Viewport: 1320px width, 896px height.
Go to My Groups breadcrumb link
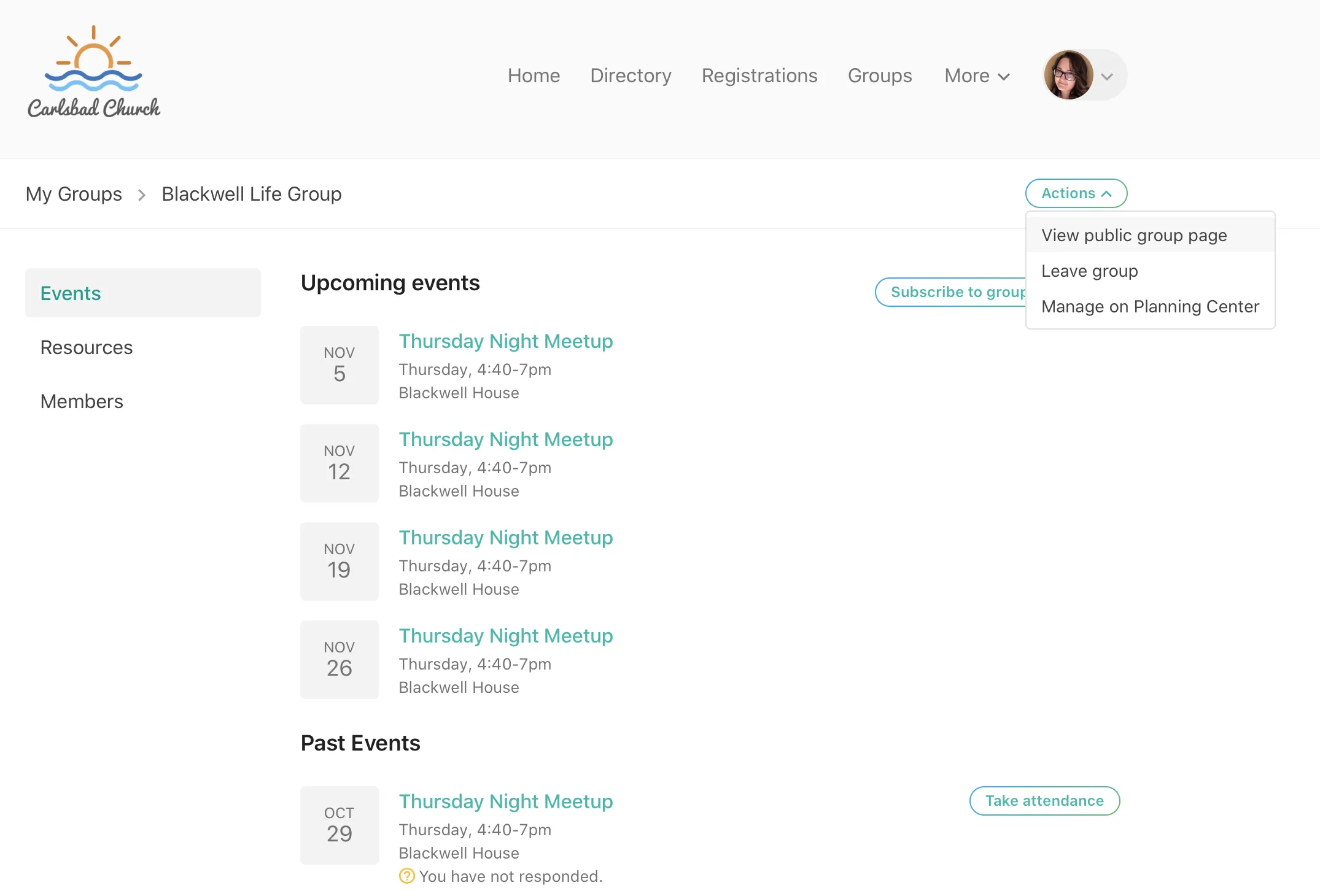coord(74,194)
